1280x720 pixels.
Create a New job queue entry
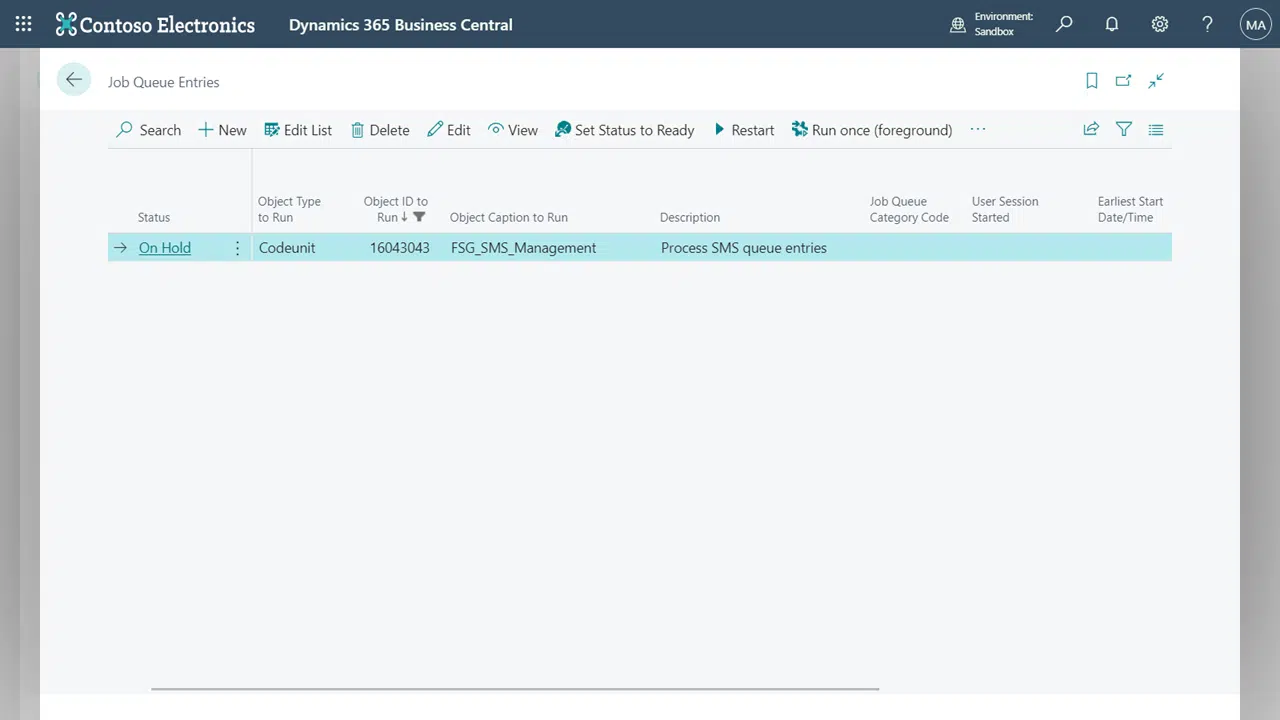click(221, 130)
